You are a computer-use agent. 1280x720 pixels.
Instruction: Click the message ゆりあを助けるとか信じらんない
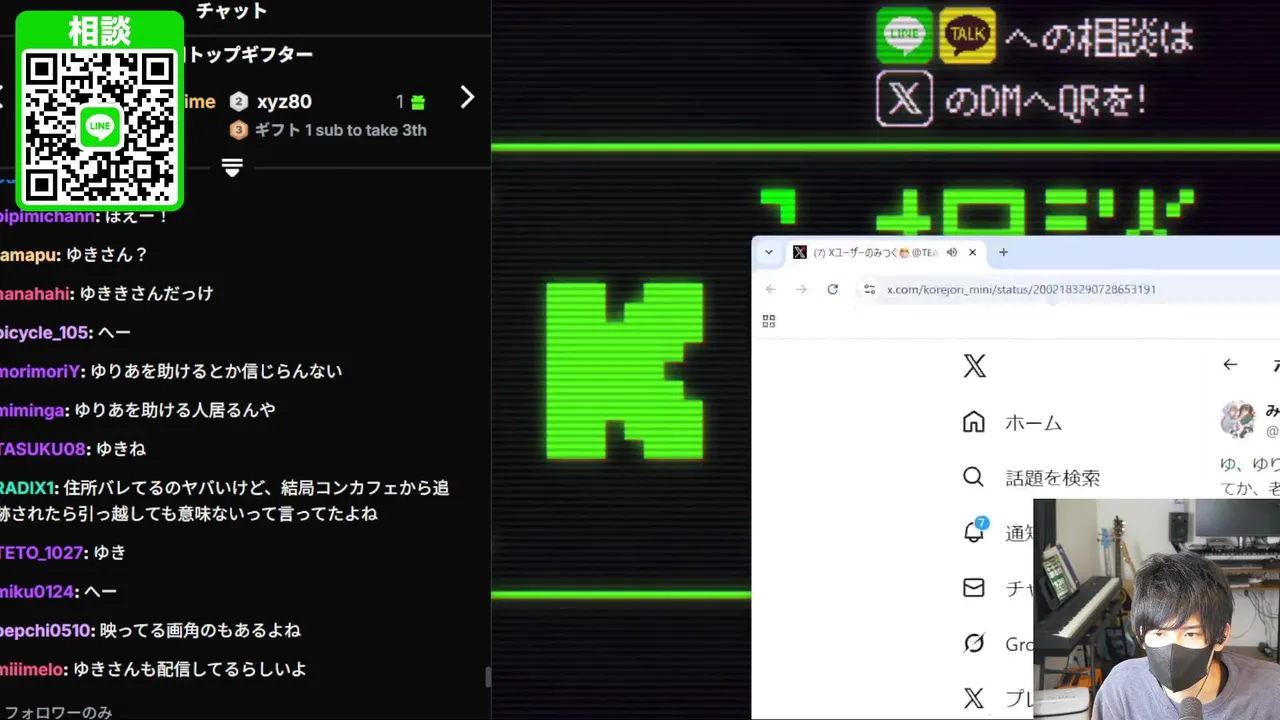pyautogui.click(x=216, y=371)
